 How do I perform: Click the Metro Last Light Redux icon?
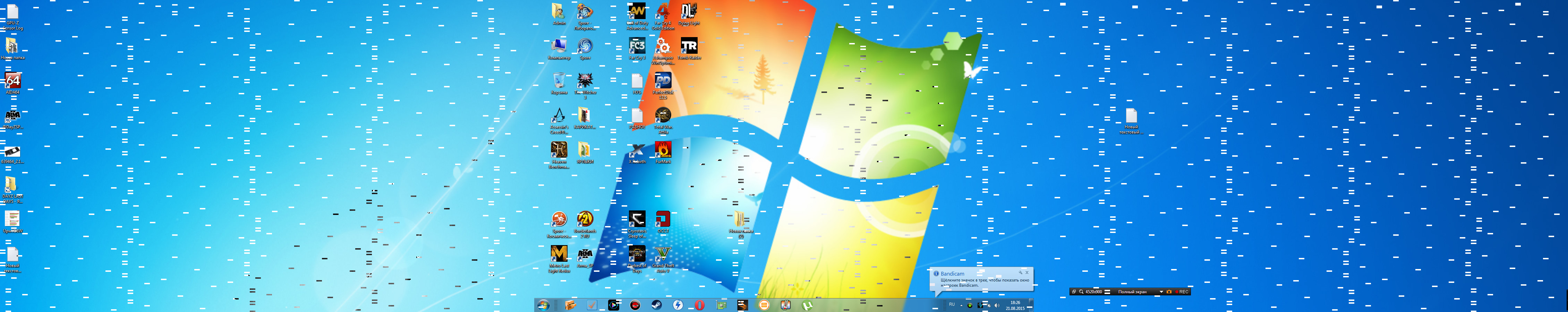(559, 259)
